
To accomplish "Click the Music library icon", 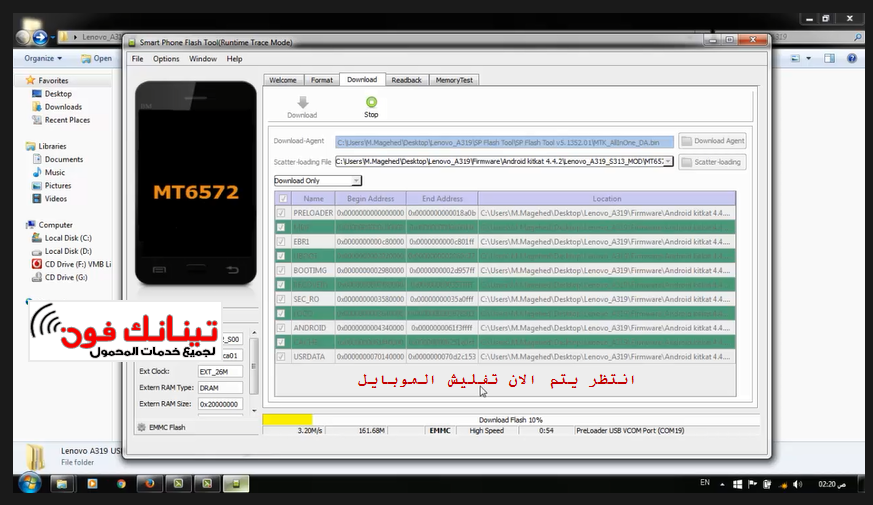I will tap(37, 172).
